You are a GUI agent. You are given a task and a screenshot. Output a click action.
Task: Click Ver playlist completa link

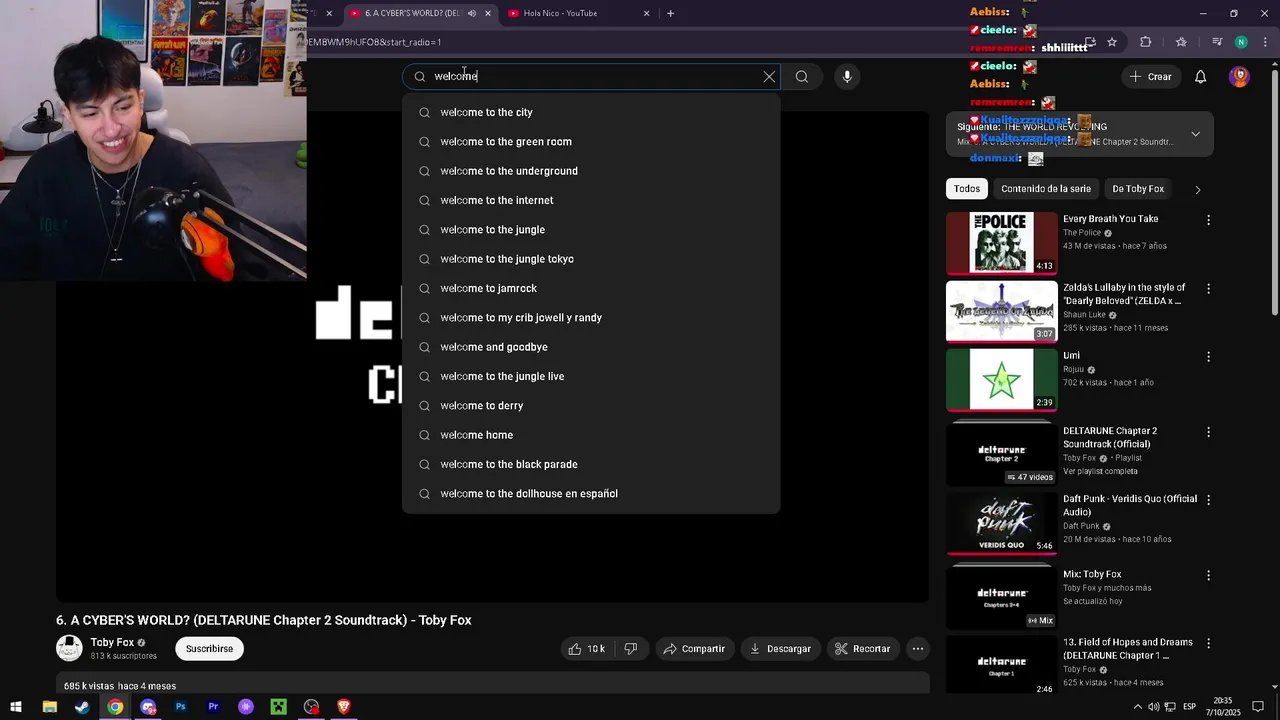coord(1100,471)
